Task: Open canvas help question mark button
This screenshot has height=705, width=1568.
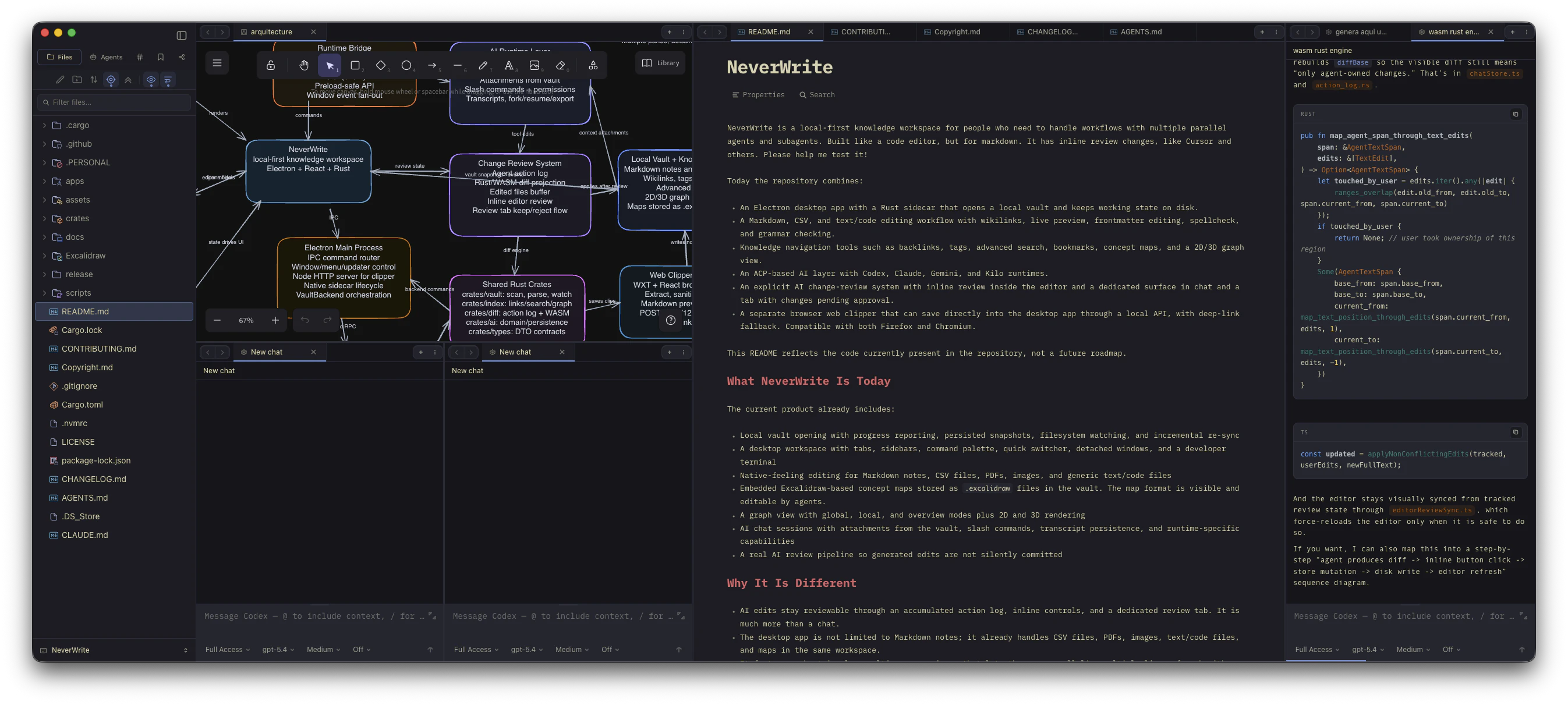Action: tap(671, 320)
